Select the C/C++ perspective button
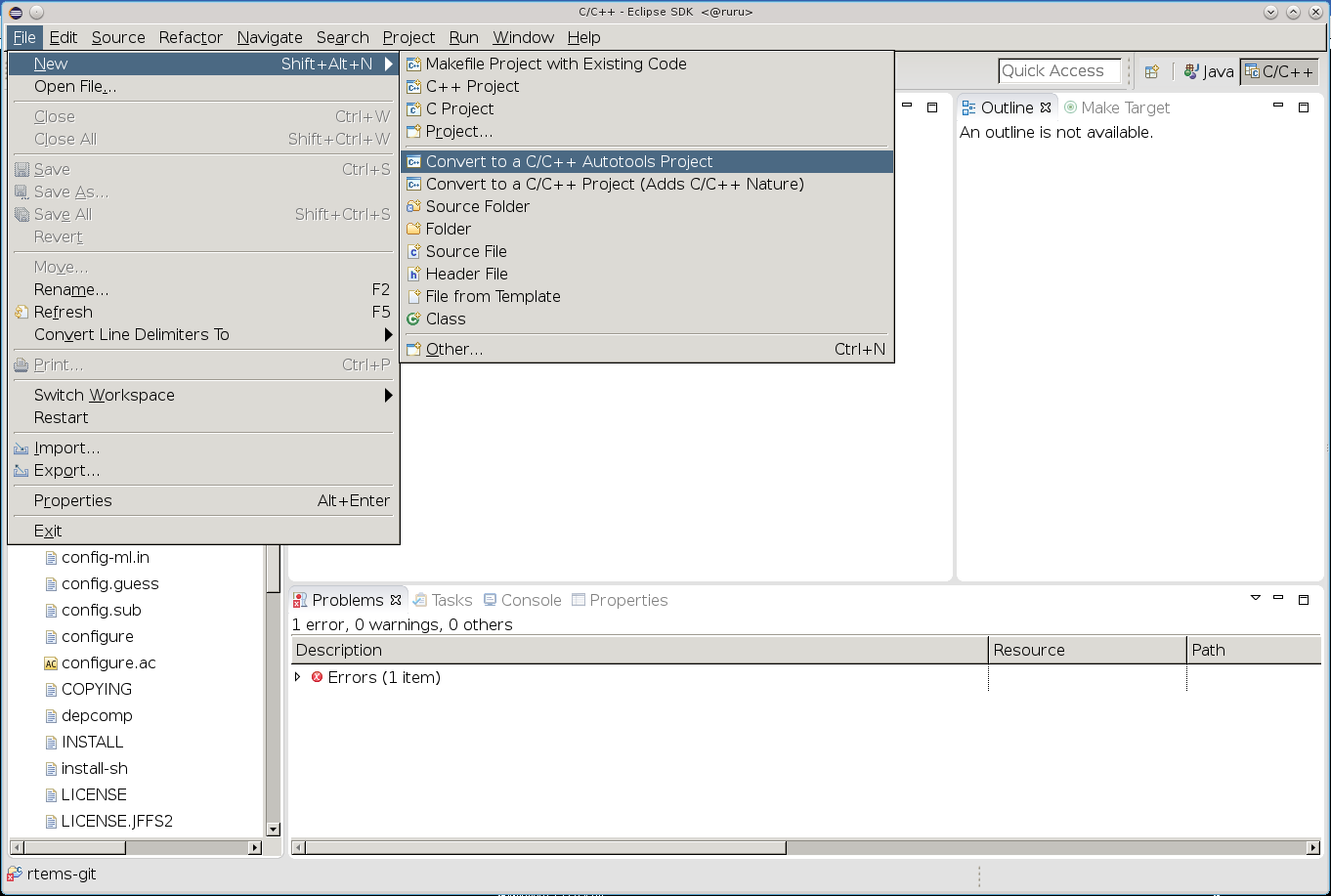Viewport: 1331px width, 896px height. pos(1279,71)
